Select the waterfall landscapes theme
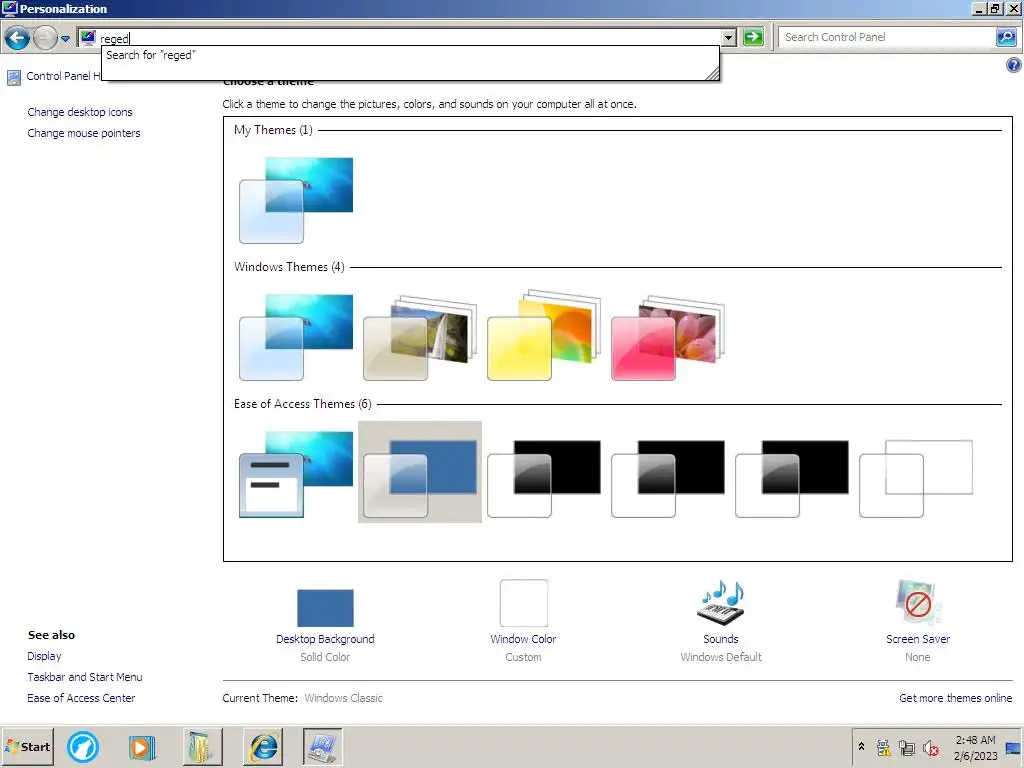 pos(420,337)
